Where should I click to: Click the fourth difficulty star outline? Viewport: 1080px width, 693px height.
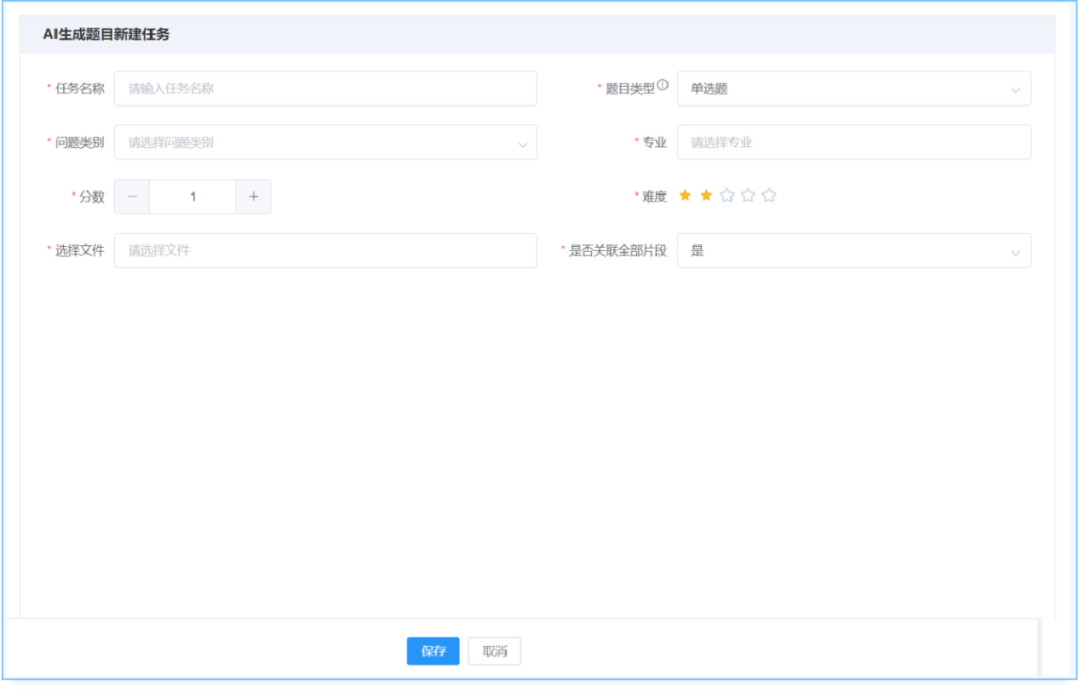pos(748,196)
